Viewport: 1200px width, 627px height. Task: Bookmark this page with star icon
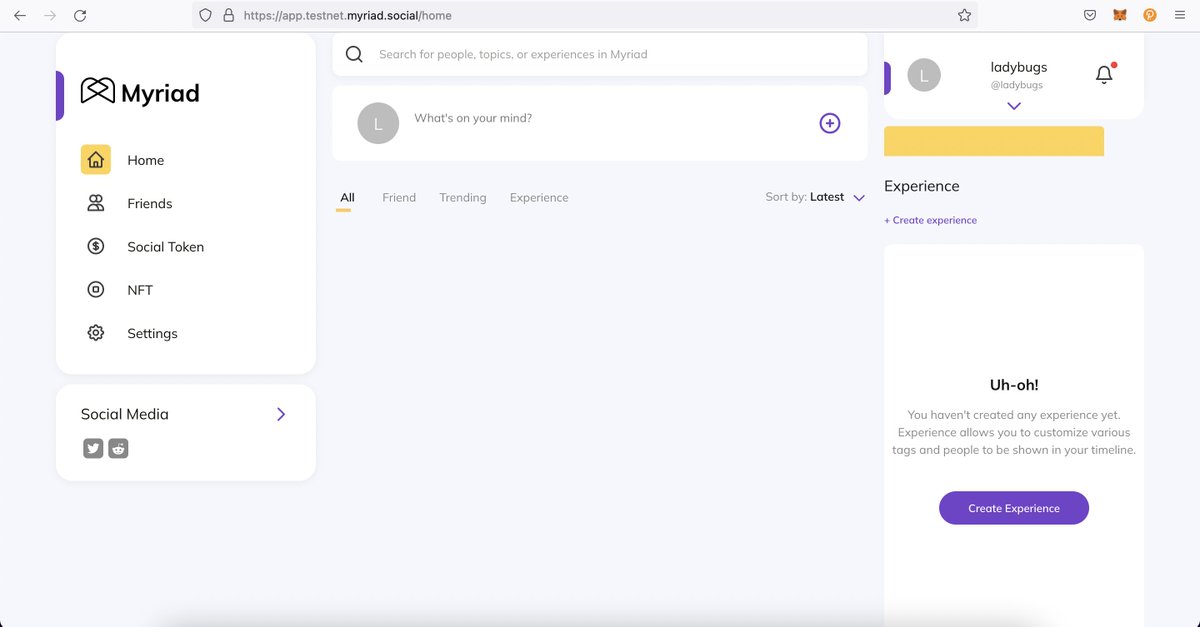pyautogui.click(x=964, y=15)
